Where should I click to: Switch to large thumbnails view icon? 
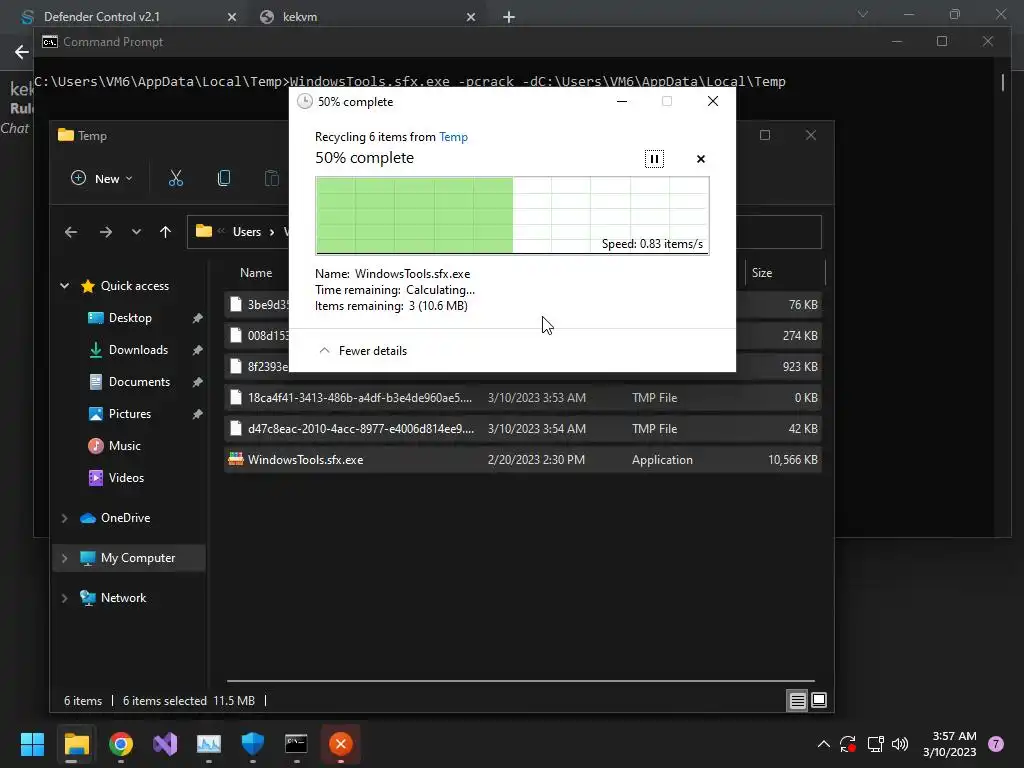click(x=818, y=701)
